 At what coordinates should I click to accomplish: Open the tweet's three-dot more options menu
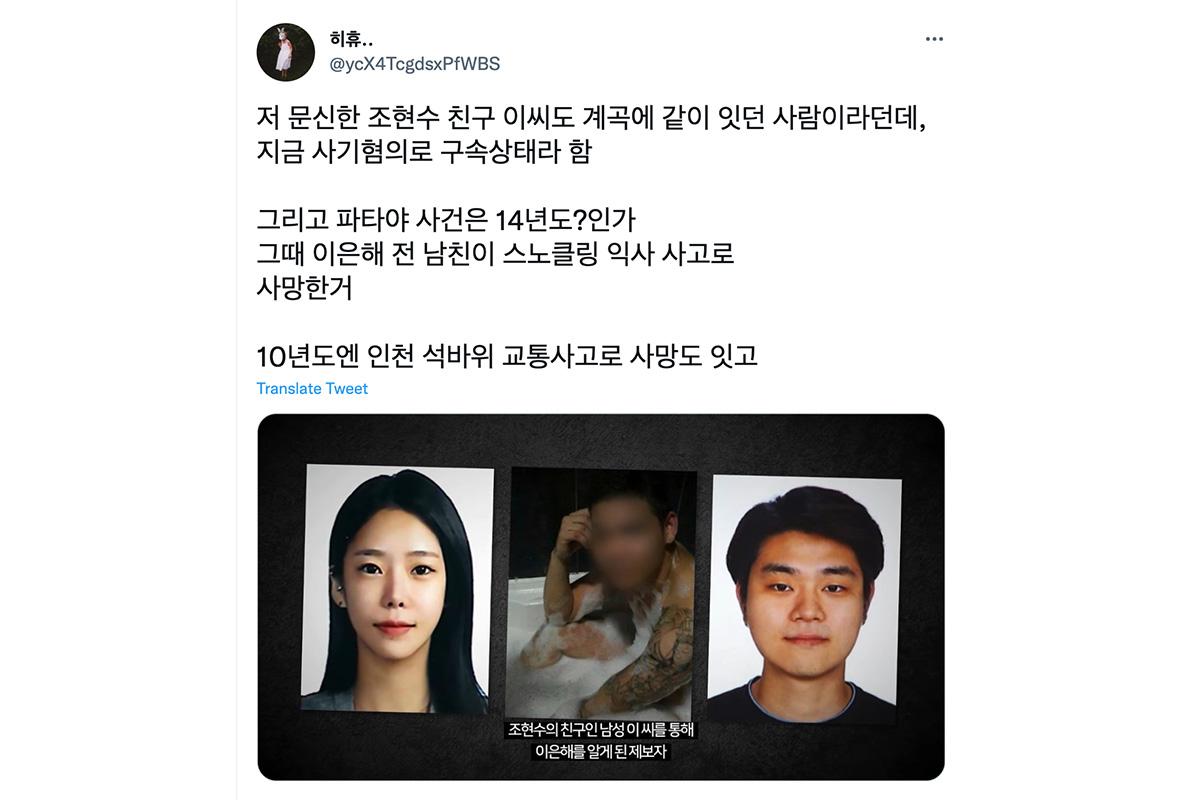point(934,39)
